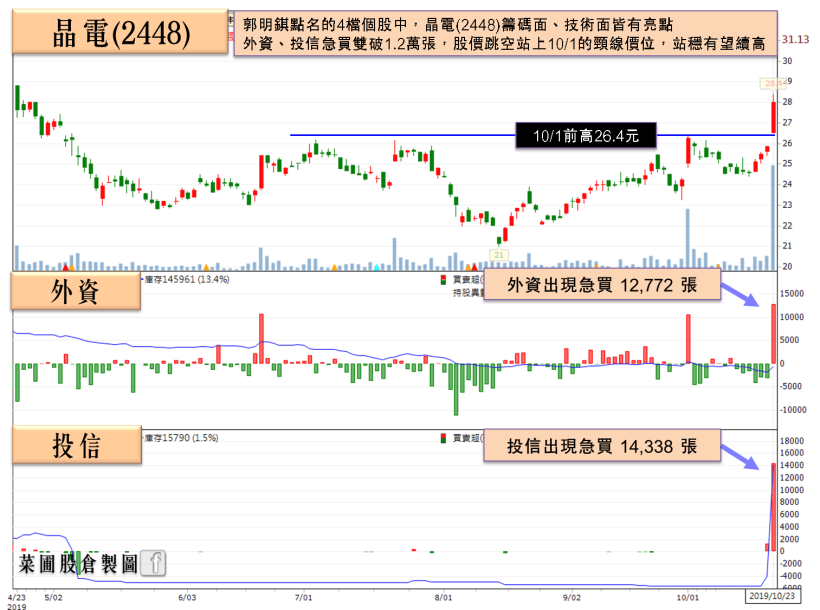Viewport: 820px width, 610px height.
Task: Click the 31.13 price label at top right
Action: tap(797, 39)
